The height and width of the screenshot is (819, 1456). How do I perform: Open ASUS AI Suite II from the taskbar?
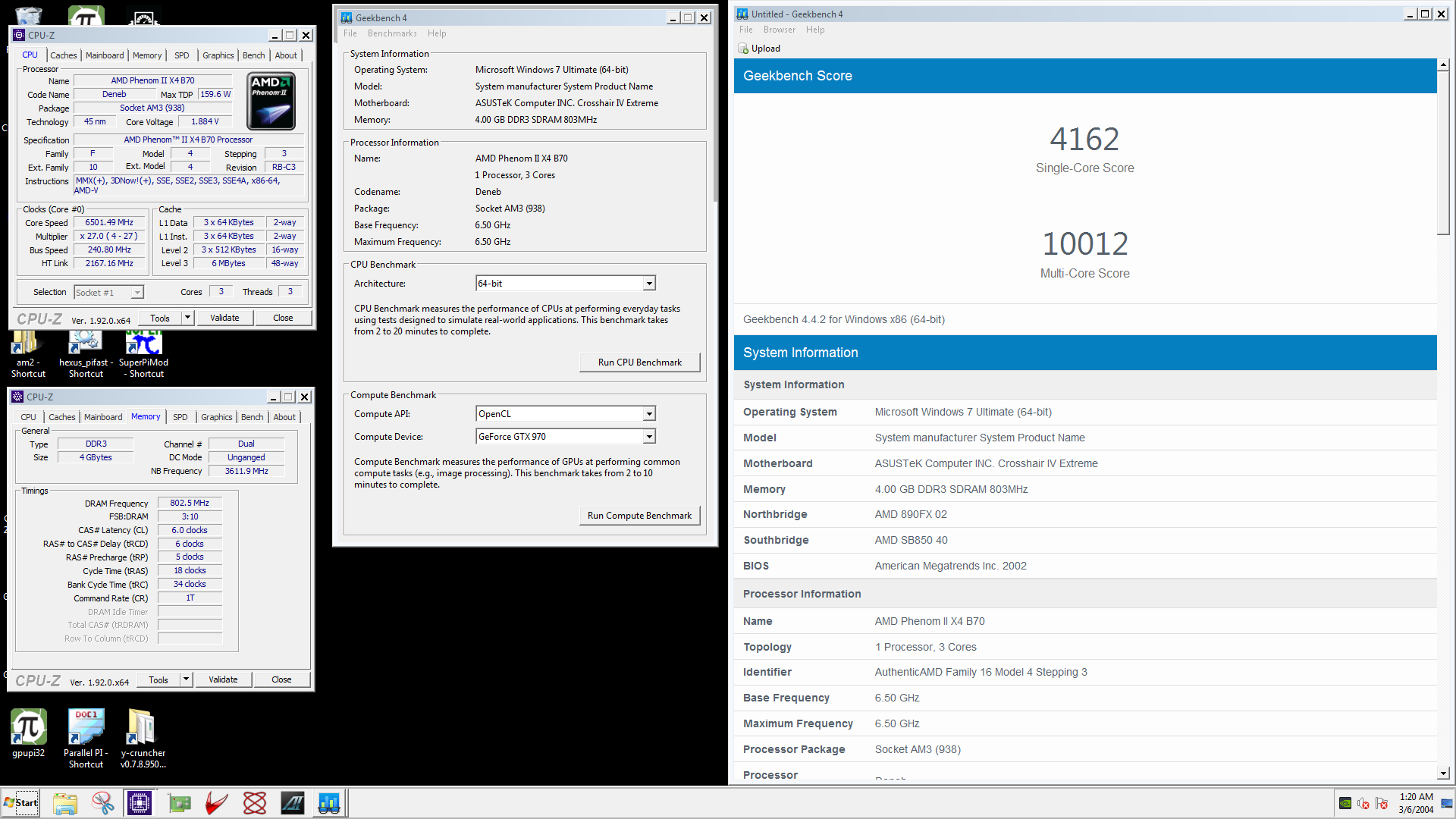pyautogui.click(x=292, y=803)
